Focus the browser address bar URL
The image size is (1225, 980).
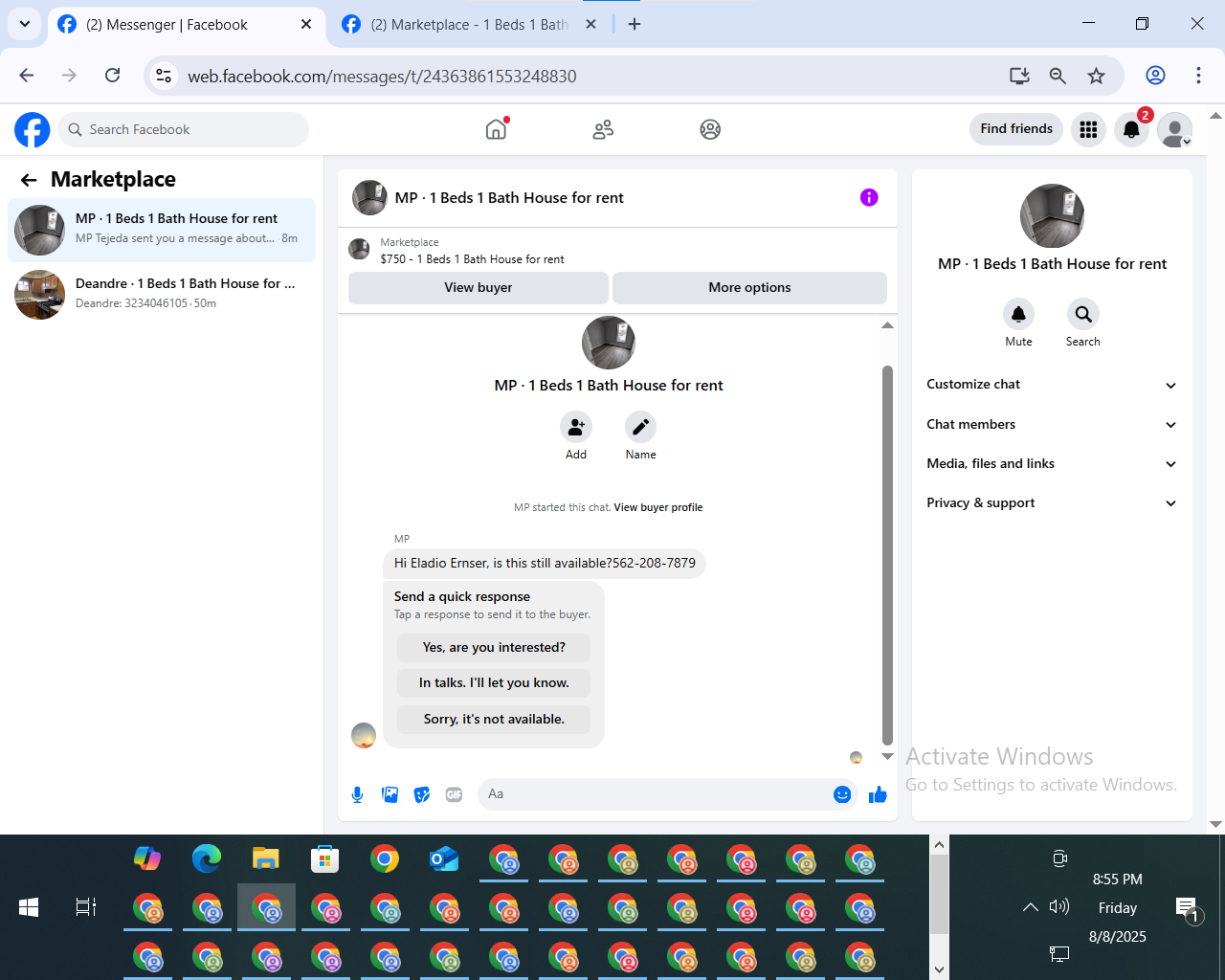coord(381,77)
